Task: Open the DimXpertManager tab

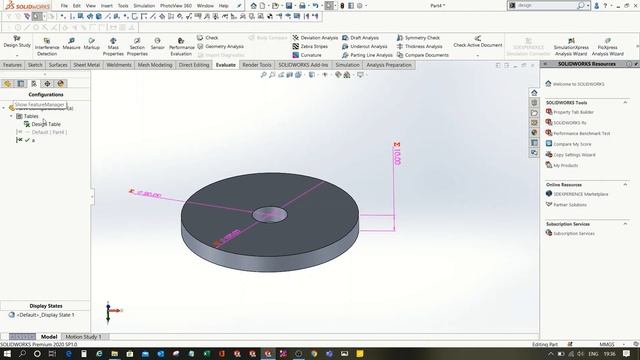Action: [47, 84]
